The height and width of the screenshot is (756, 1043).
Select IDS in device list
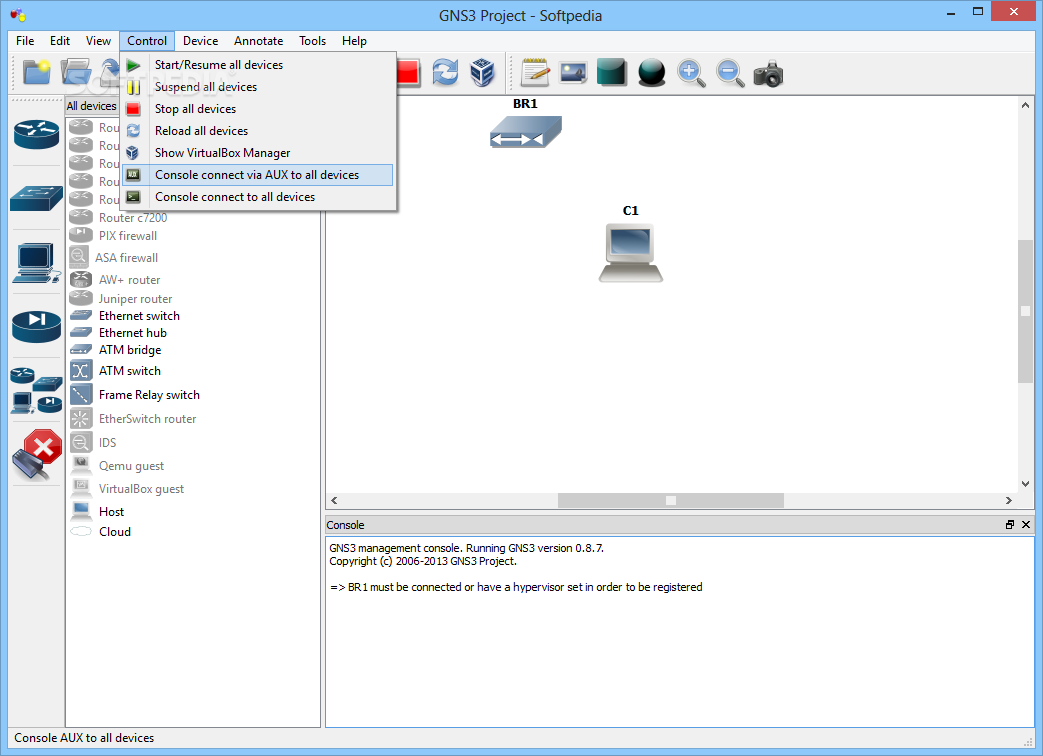[x=107, y=442]
